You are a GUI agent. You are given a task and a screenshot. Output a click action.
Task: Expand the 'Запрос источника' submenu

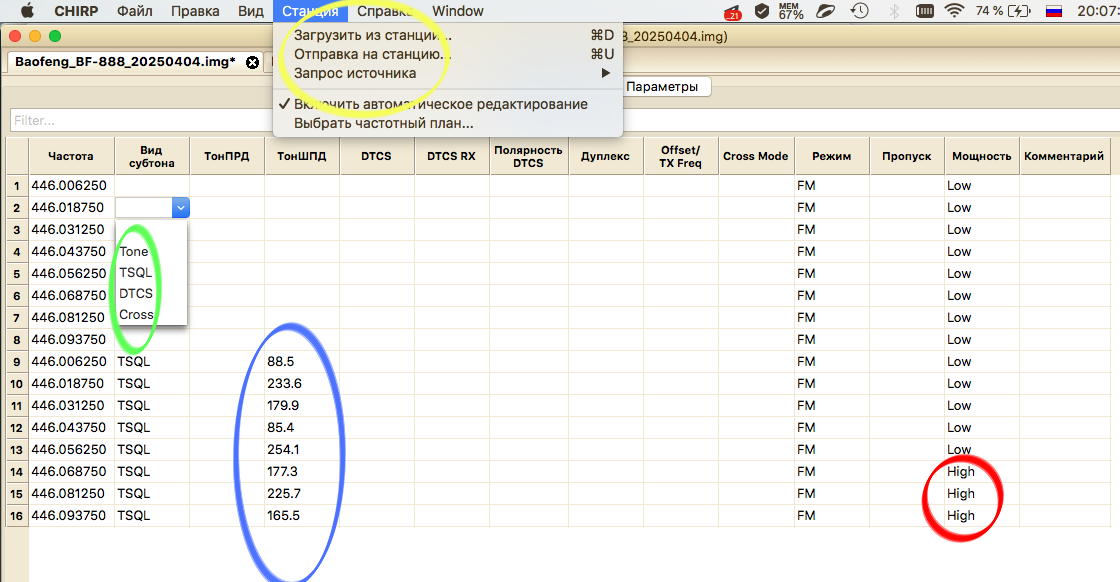pos(448,73)
